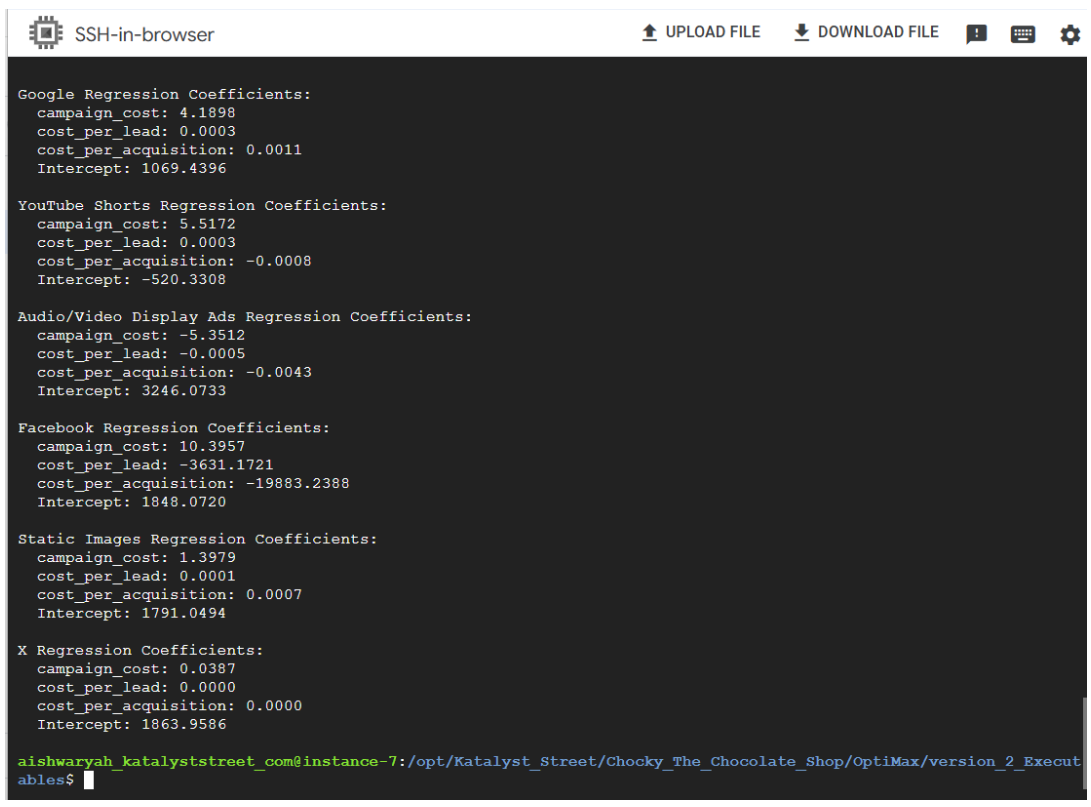Select Audio/Video cost_per_lead value -0.0005
This screenshot has height=807, width=1091.
(x=212, y=354)
